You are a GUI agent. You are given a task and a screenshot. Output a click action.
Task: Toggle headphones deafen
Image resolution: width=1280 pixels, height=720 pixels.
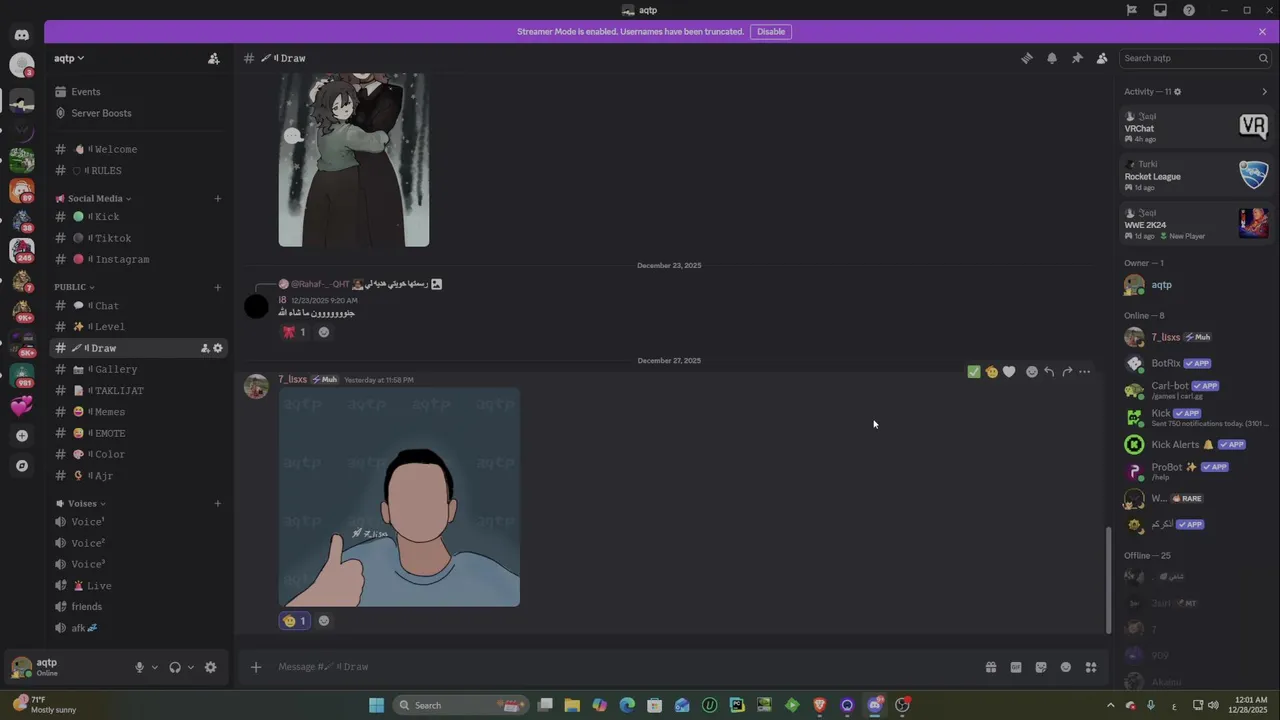coord(175,667)
